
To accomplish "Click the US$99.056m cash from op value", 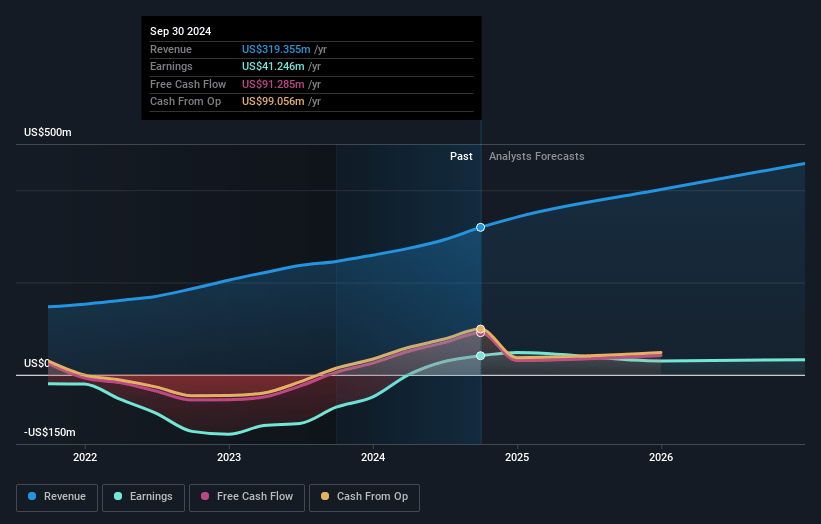I will (x=273, y=102).
